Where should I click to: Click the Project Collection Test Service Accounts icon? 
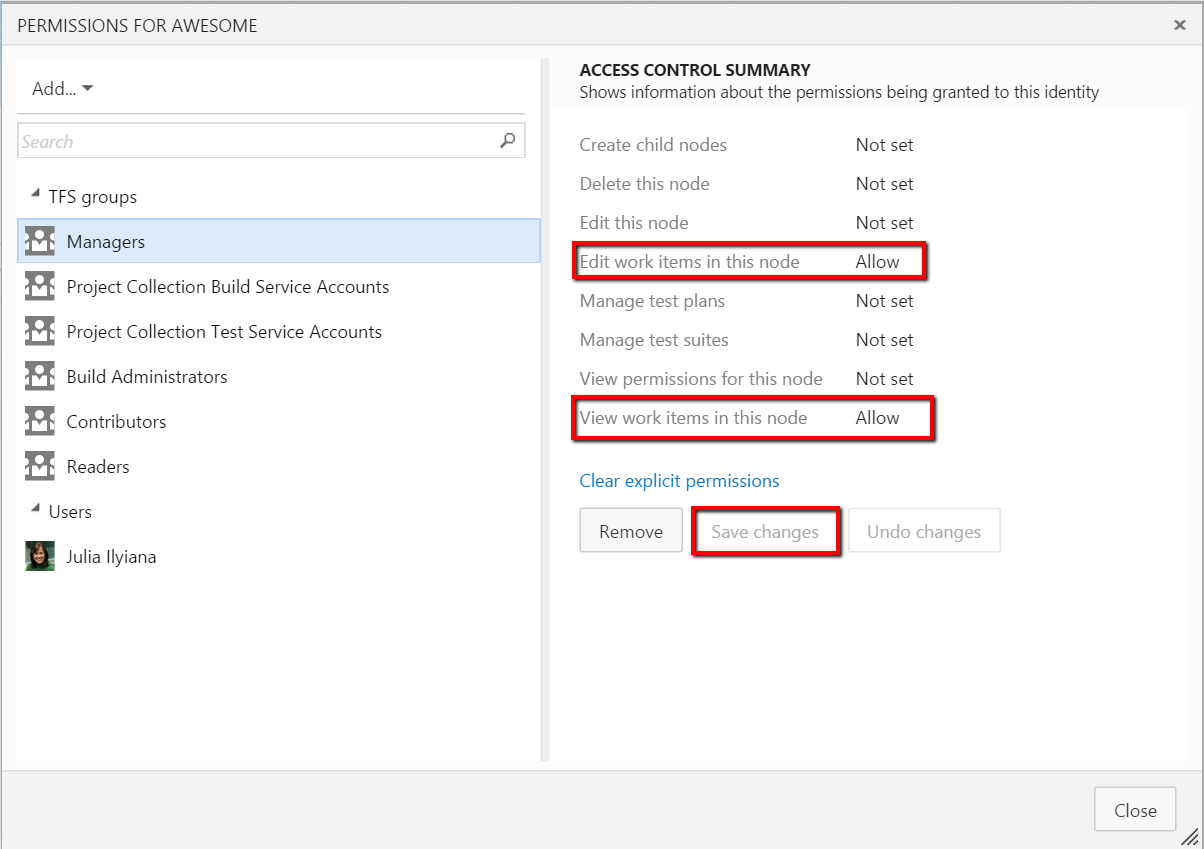click(x=40, y=332)
